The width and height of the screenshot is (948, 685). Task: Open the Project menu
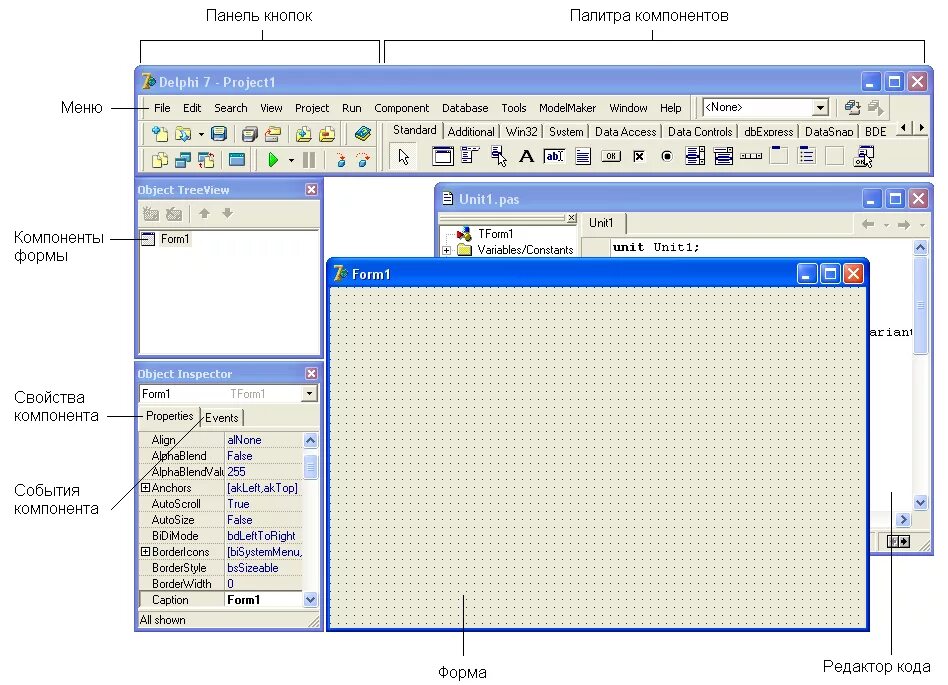pyautogui.click(x=312, y=108)
